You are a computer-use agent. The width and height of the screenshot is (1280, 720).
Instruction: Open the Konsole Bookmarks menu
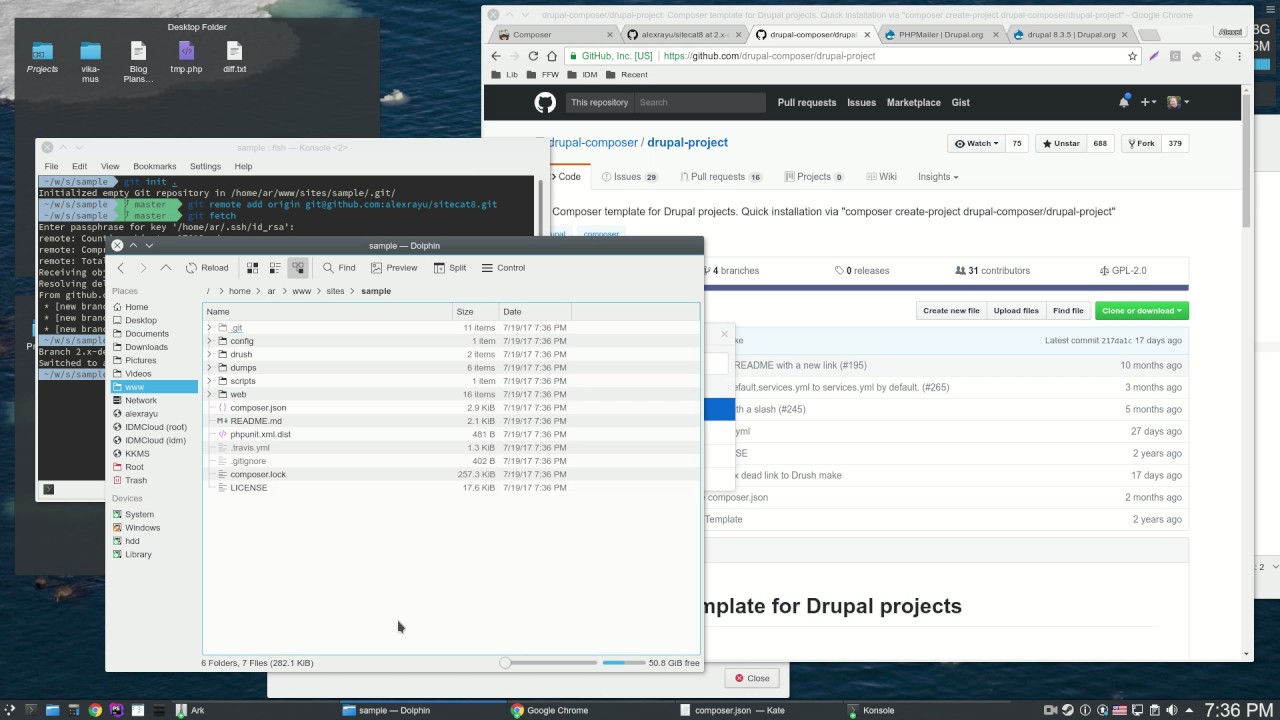155,166
